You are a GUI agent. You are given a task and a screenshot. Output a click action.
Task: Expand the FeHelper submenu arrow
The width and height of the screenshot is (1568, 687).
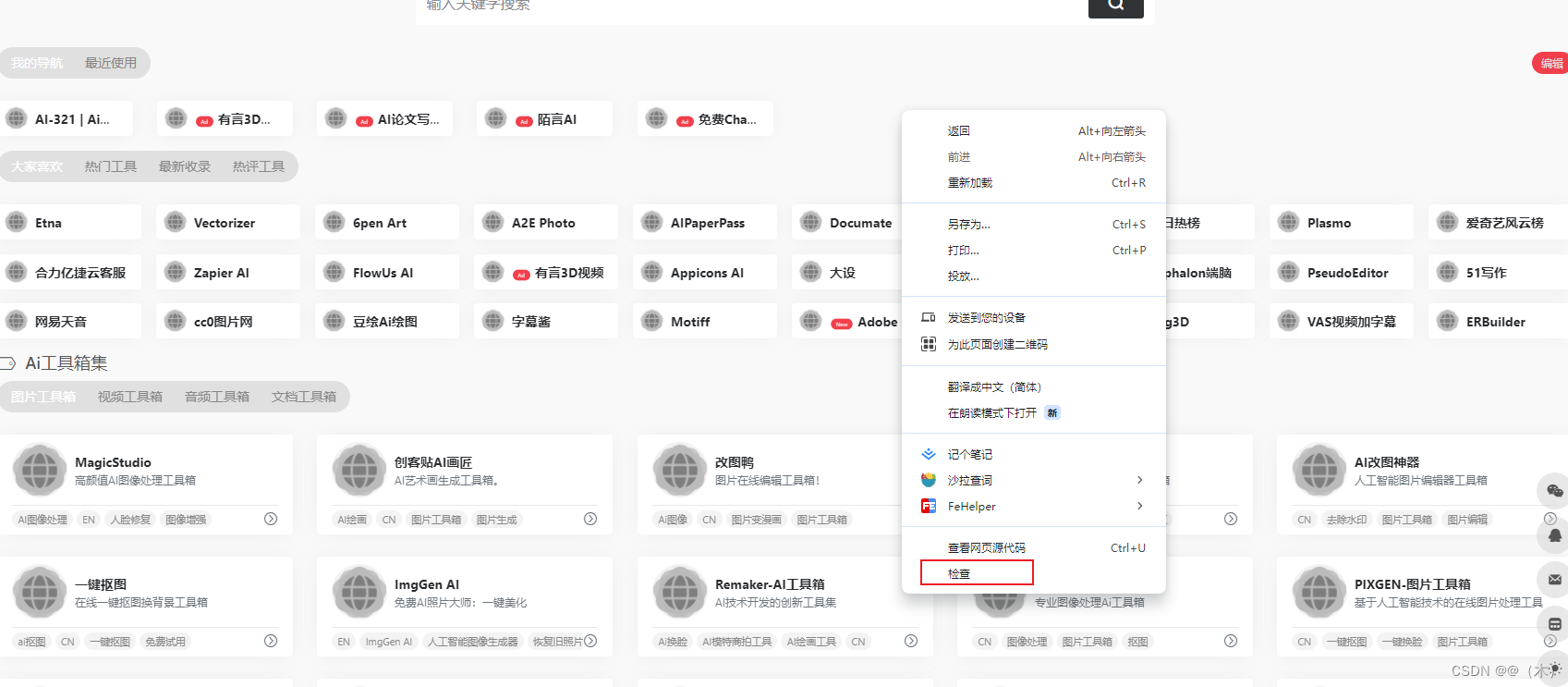1140,506
